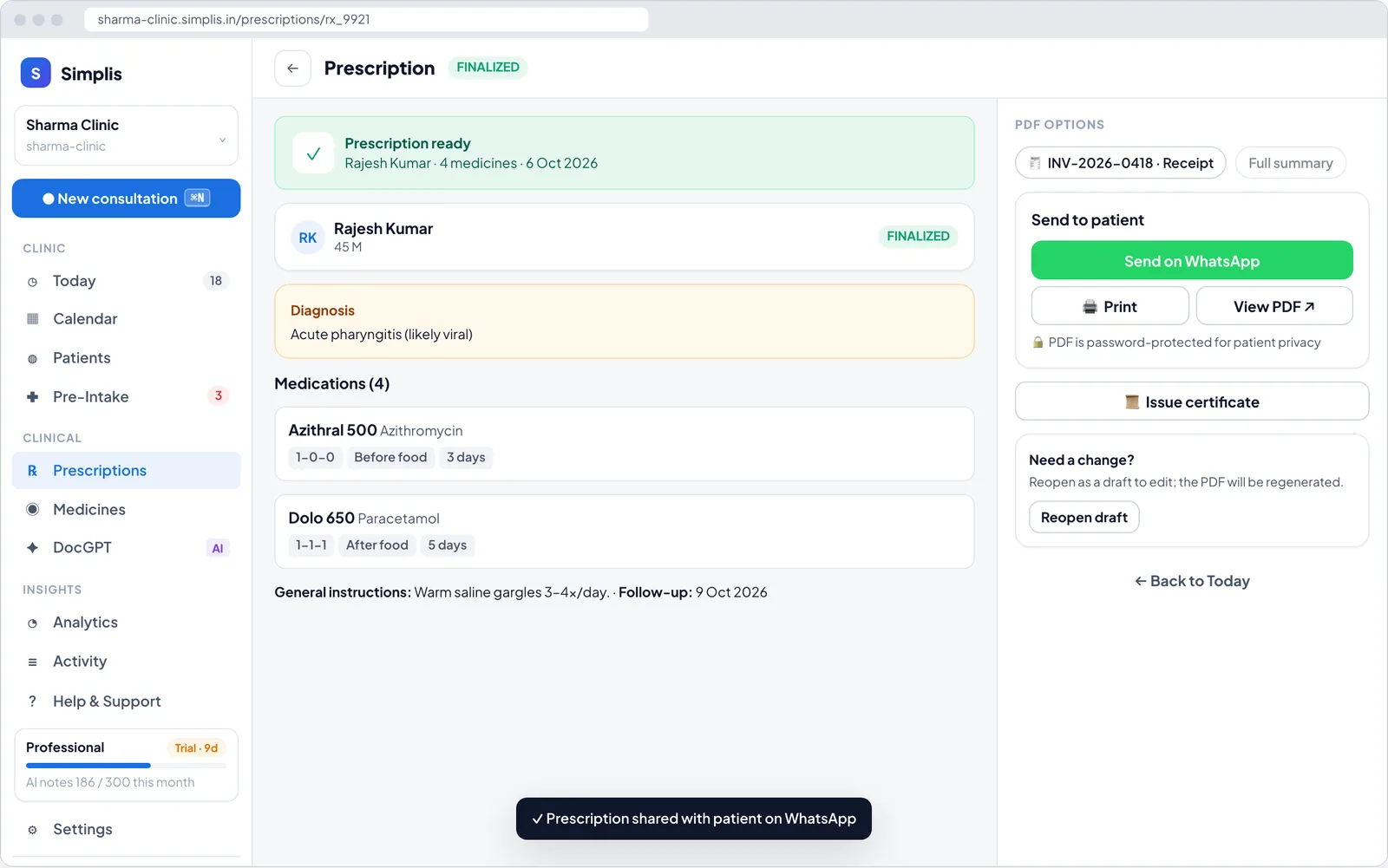This screenshot has height=868, width=1388.
Task: Click the Simplis logo icon
Action: point(36,74)
